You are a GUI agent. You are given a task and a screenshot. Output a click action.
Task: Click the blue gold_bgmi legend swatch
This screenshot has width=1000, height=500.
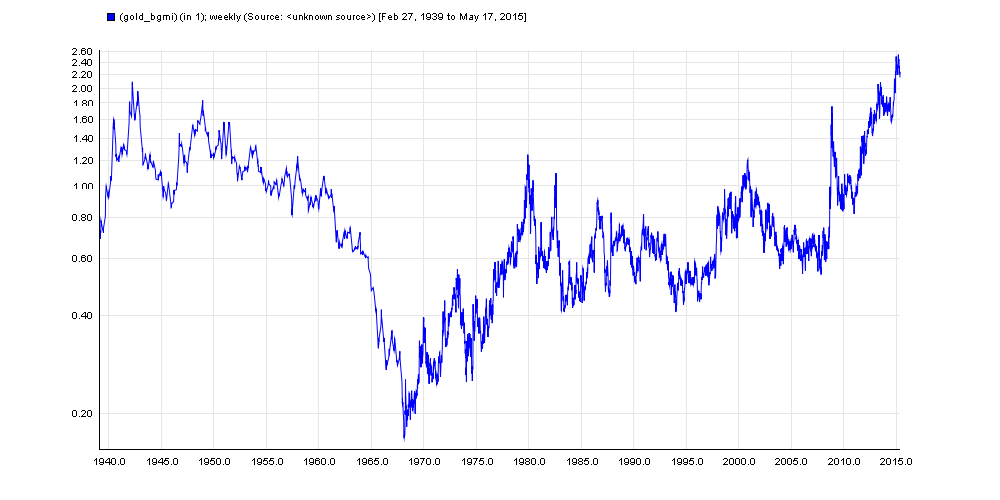(110, 17)
